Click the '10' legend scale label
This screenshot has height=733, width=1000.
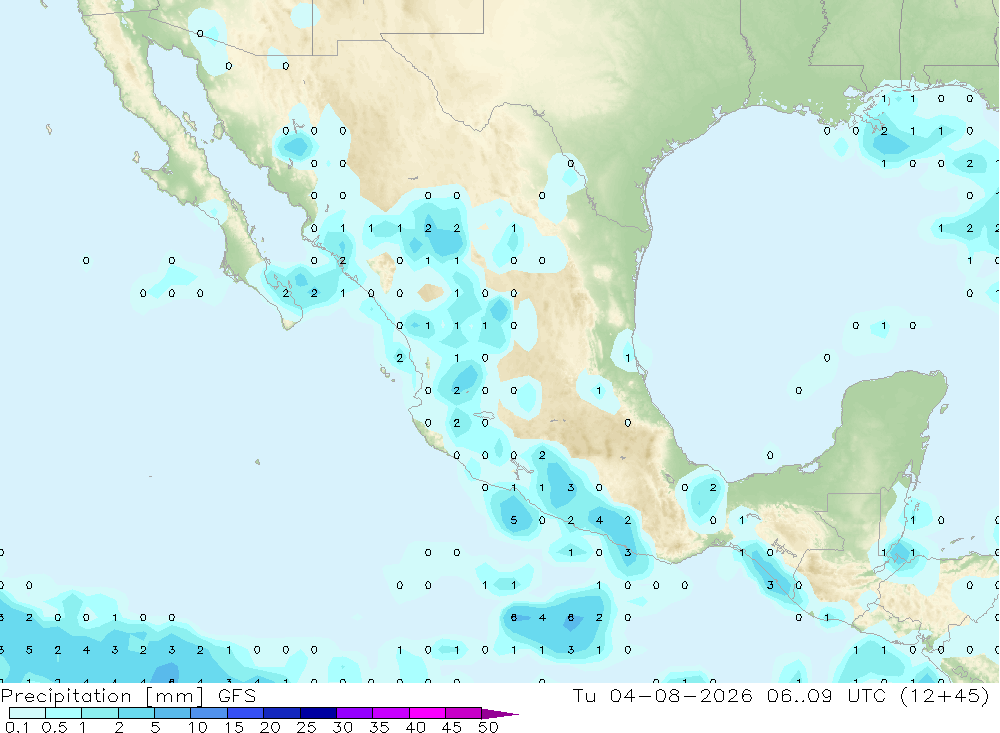pyautogui.click(x=198, y=727)
